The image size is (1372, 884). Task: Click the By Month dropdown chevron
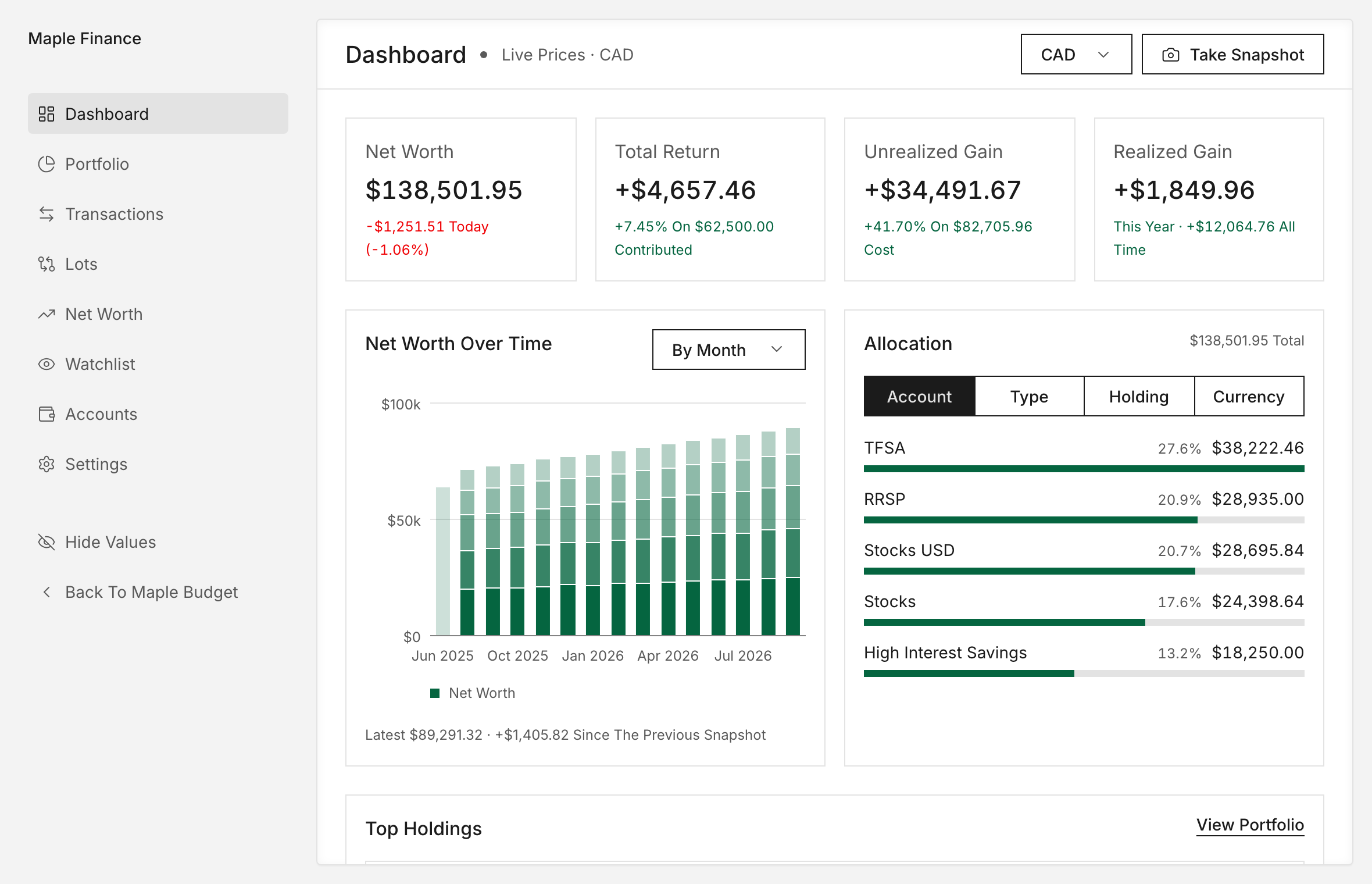tap(777, 350)
